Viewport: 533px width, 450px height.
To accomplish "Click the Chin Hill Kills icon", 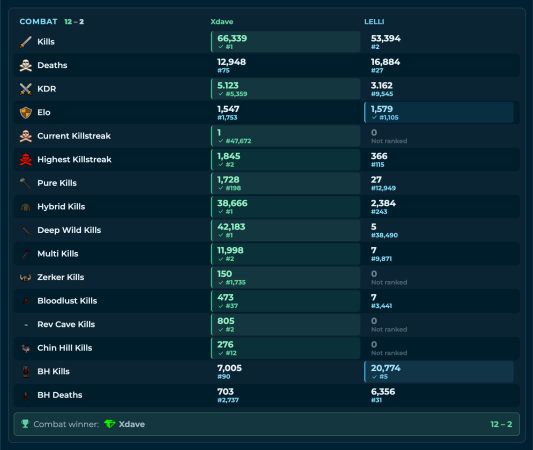I will point(25,348).
